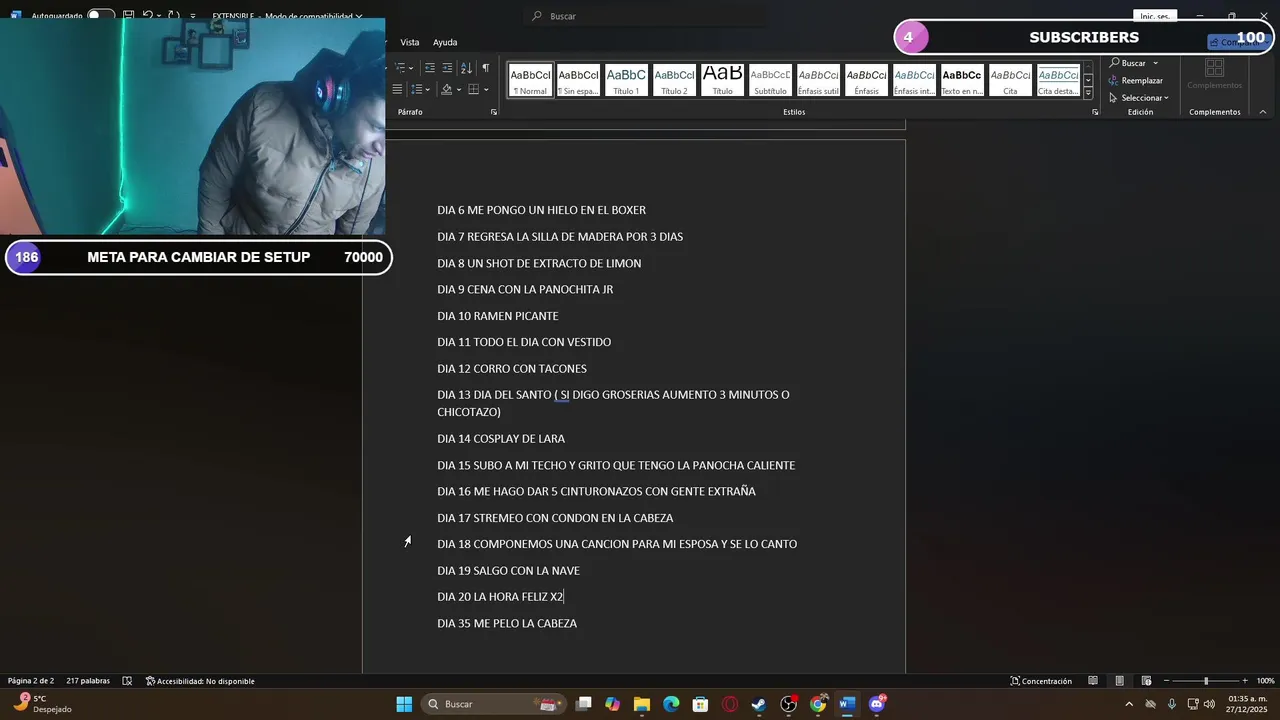Switch to Print Layout view
The height and width of the screenshot is (720, 1280).
click(1120, 681)
